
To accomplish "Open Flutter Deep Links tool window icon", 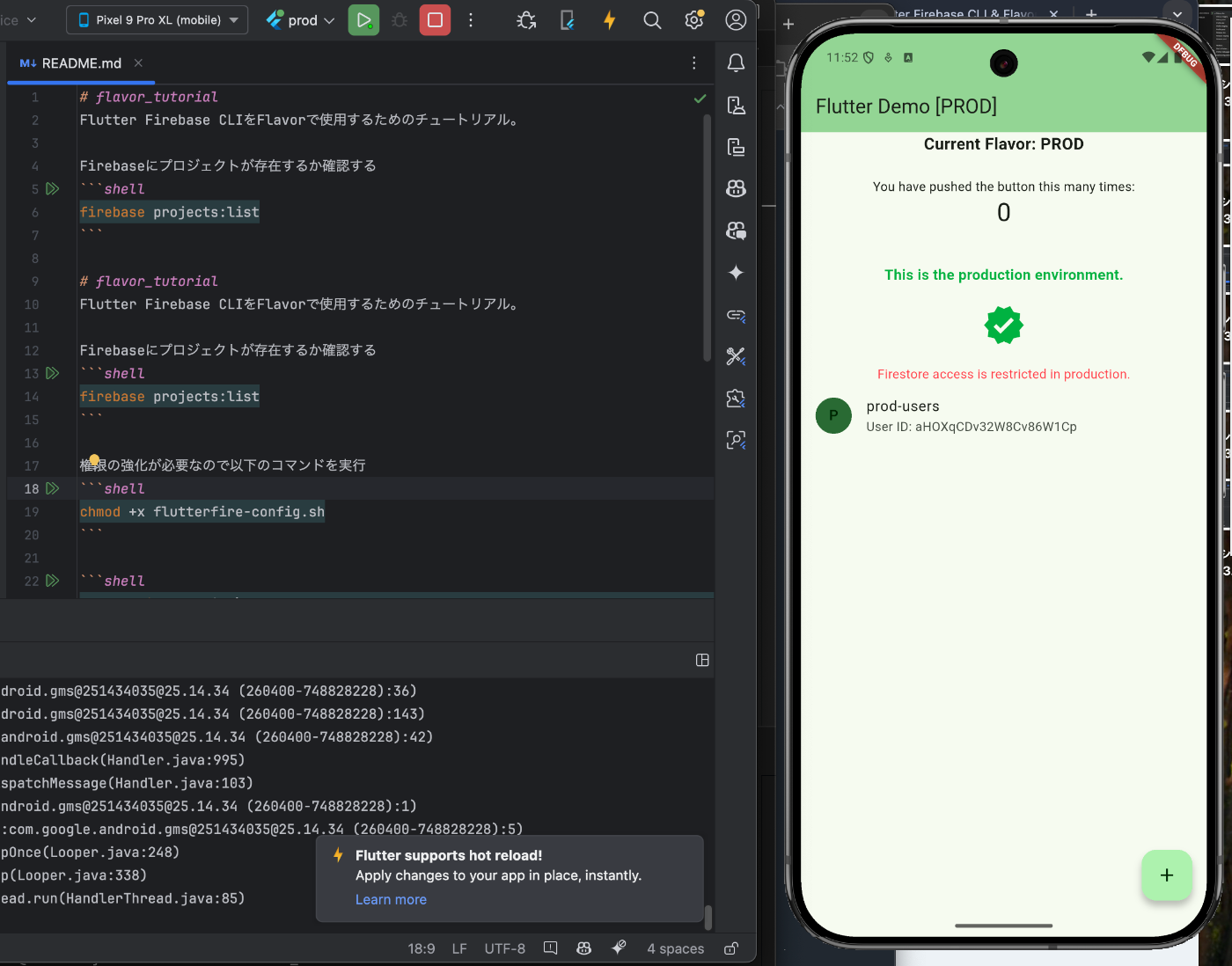I will tap(736, 315).
